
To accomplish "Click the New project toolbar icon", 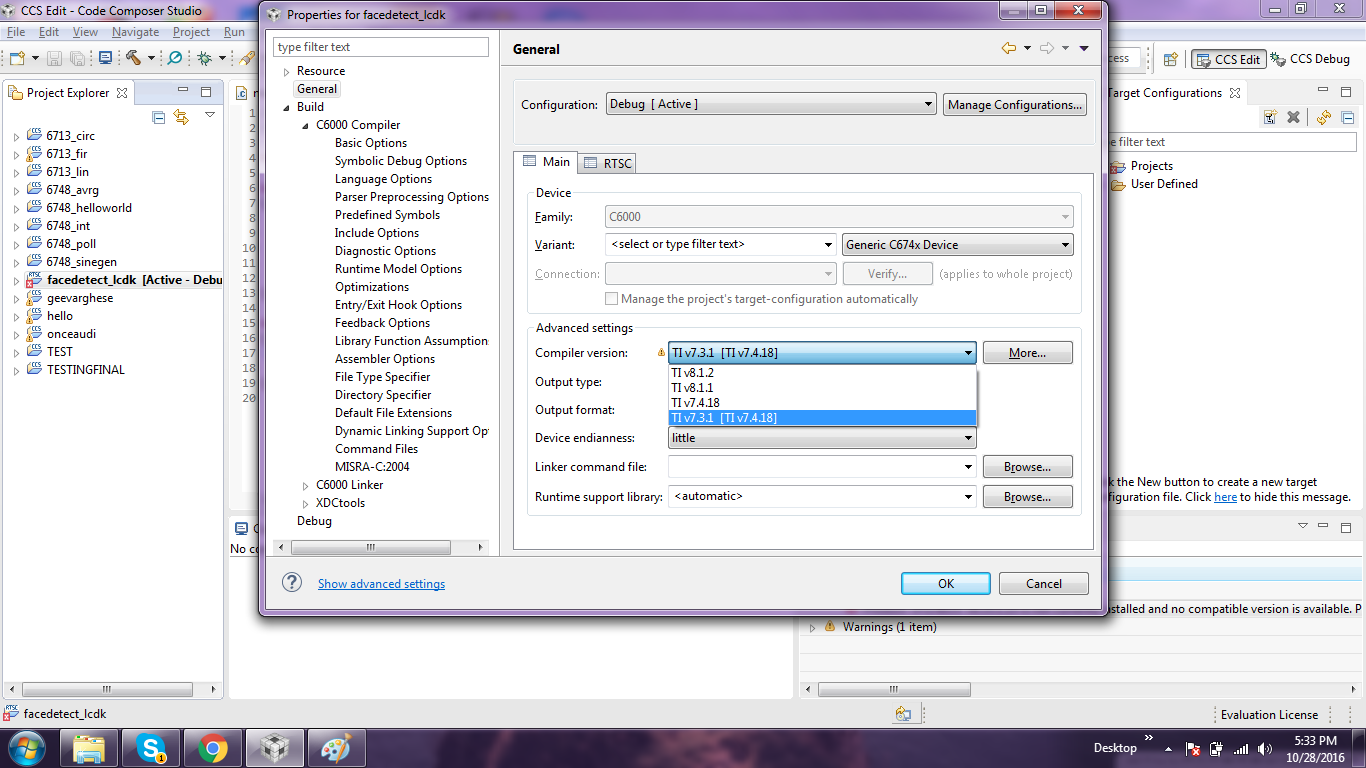I will click(x=17, y=58).
